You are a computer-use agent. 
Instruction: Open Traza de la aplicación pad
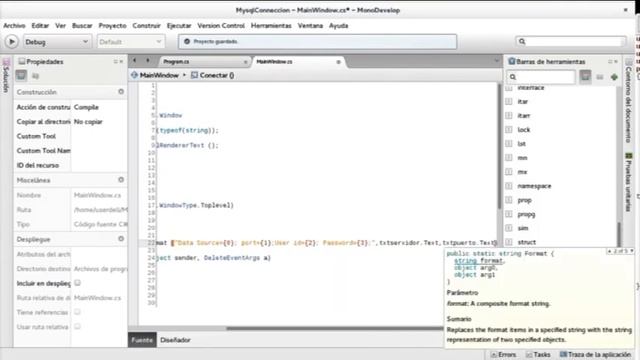(x=596, y=355)
